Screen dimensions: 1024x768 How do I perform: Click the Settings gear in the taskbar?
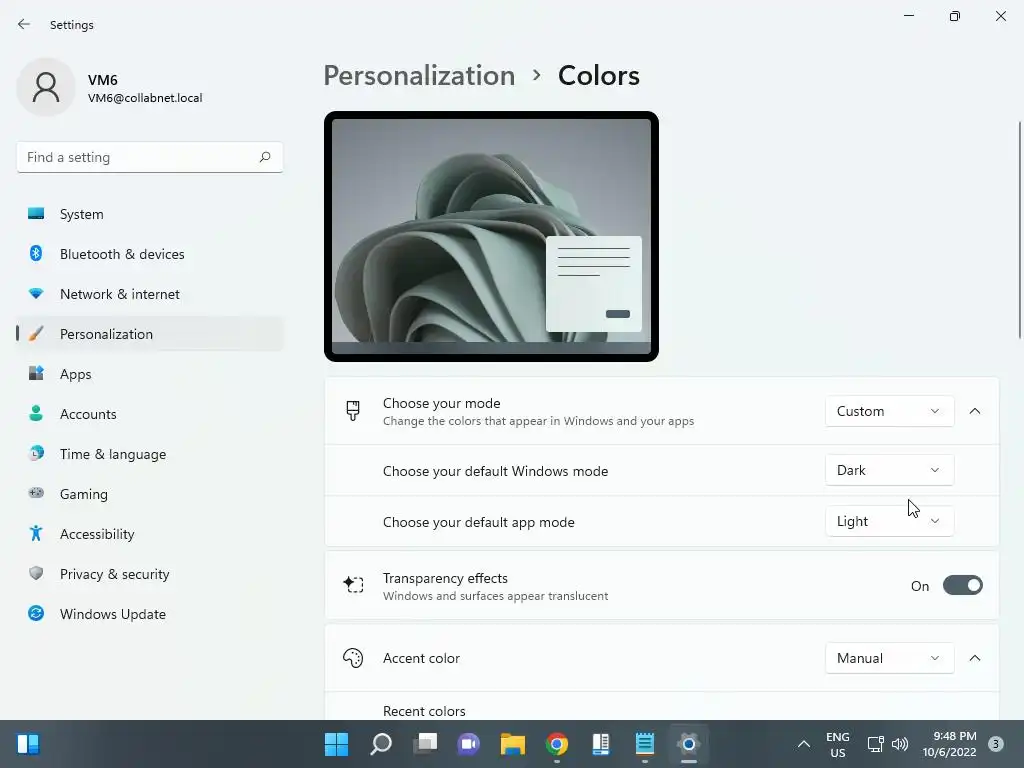coord(689,744)
